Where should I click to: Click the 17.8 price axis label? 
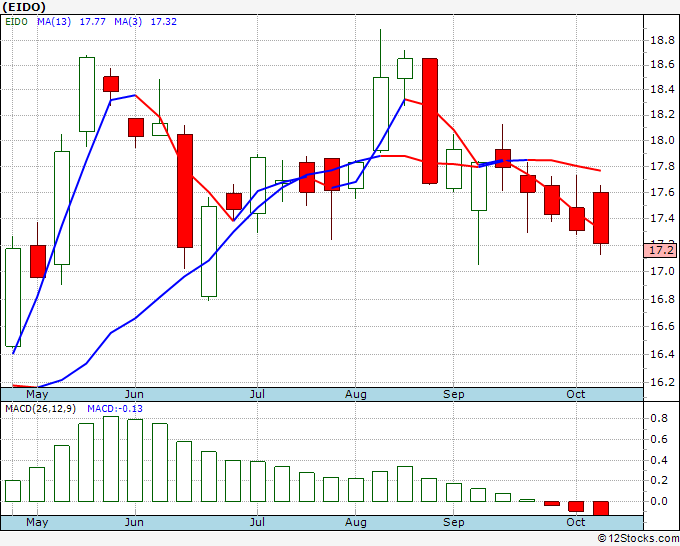coord(662,167)
